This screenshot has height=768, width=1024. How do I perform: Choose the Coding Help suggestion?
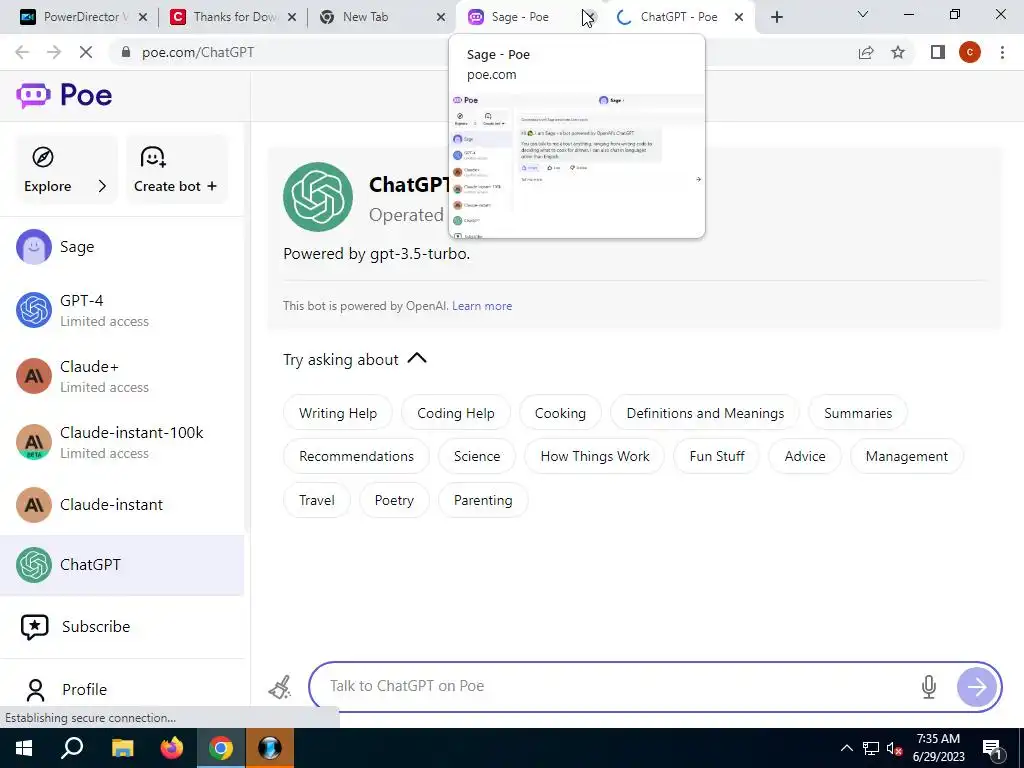[456, 413]
